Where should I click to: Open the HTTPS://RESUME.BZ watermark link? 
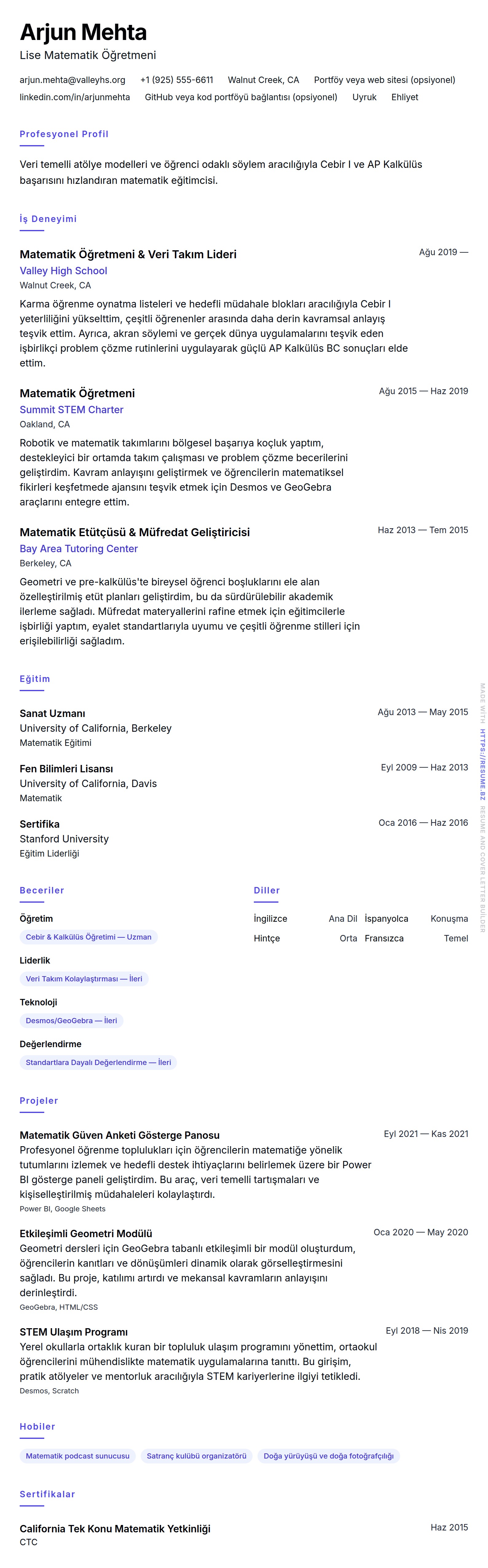[482, 764]
